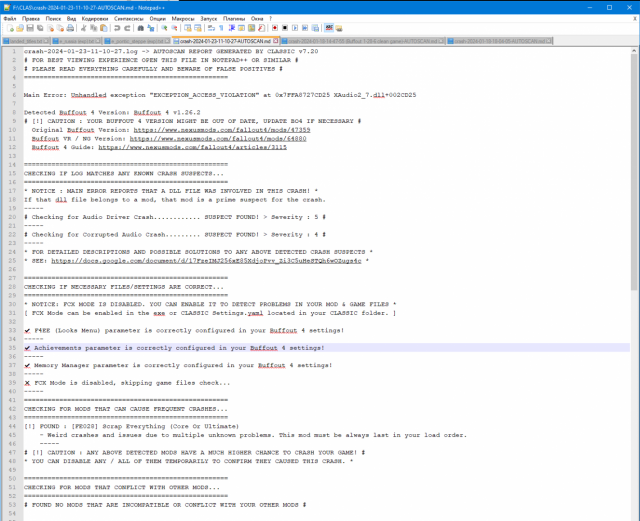Open the Запуск menu
This screenshot has height=521, width=640.
tap(209, 19)
